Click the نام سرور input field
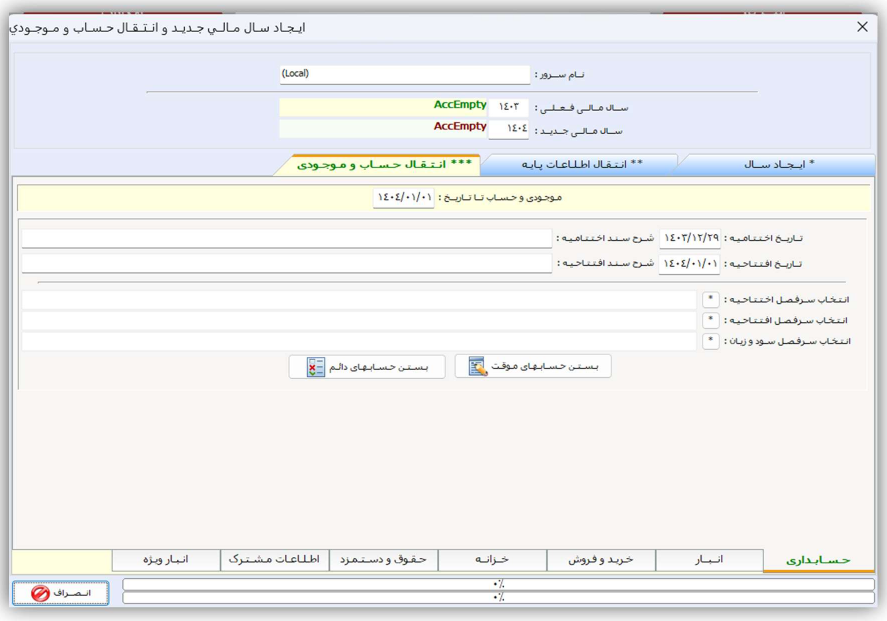 pyautogui.click(x=404, y=74)
